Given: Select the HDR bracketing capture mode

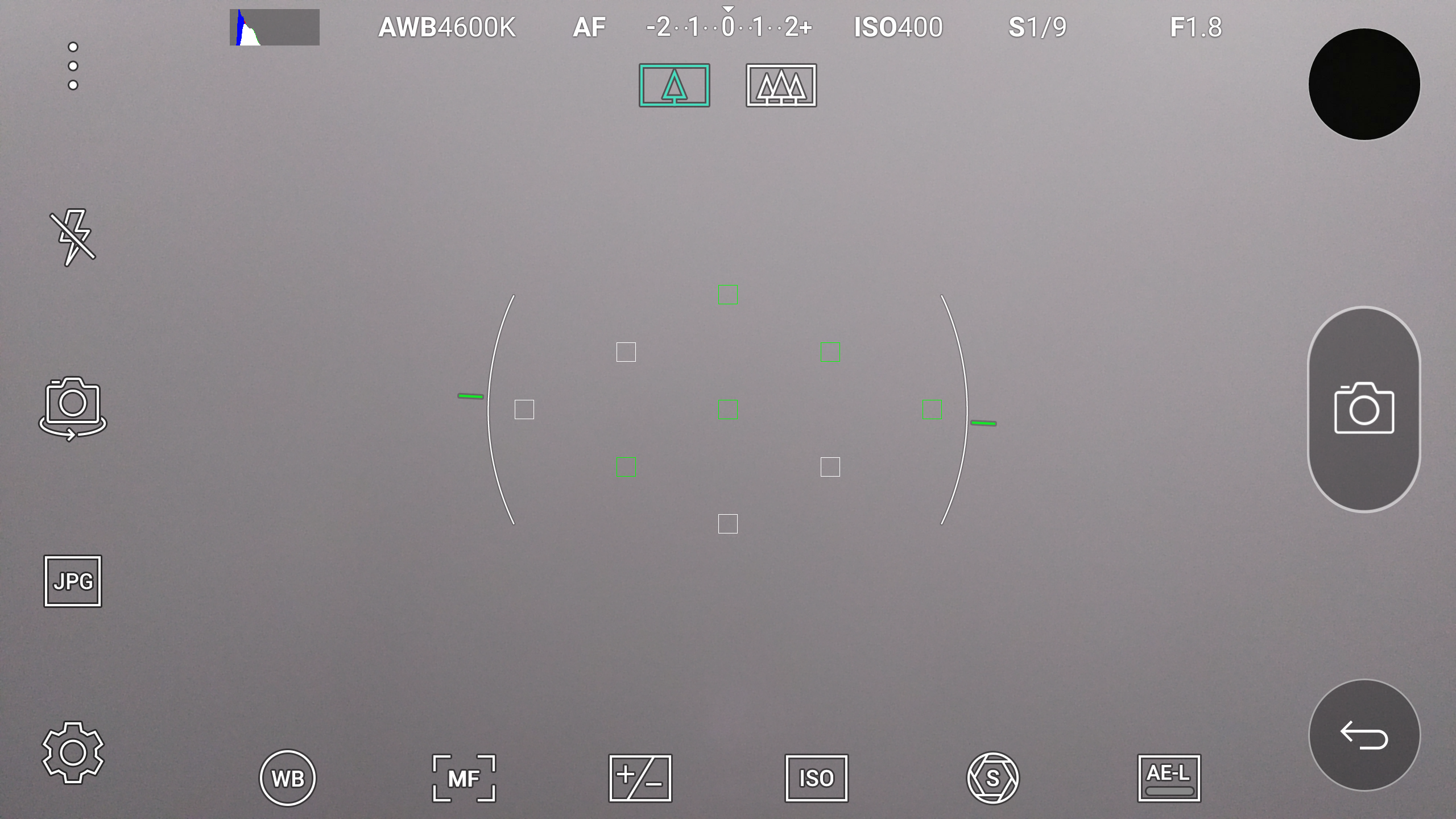Looking at the screenshot, I should click(780, 85).
